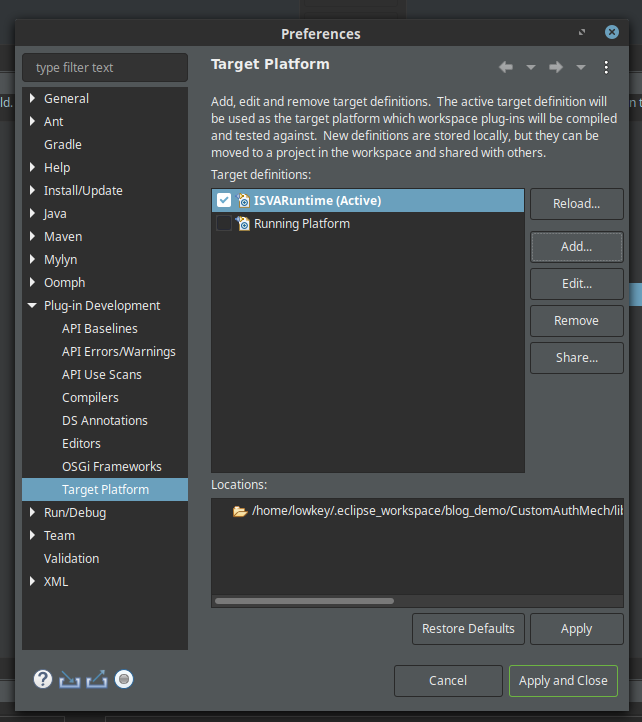Expand the Install/Update tree node
Screen dimensions: 642x722
pyautogui.click(x=32, y=190)
